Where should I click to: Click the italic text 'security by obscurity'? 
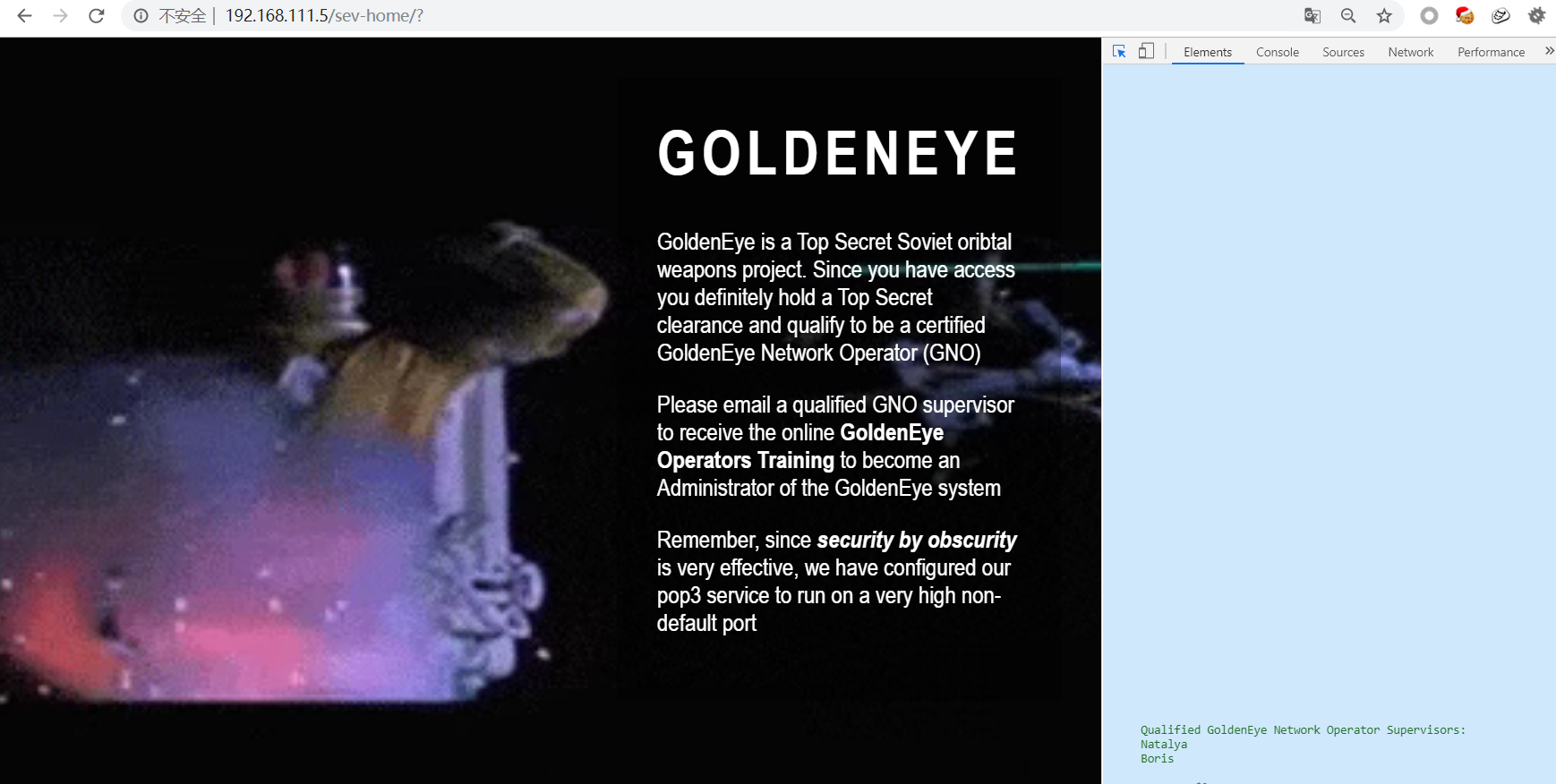click(917, 541)
